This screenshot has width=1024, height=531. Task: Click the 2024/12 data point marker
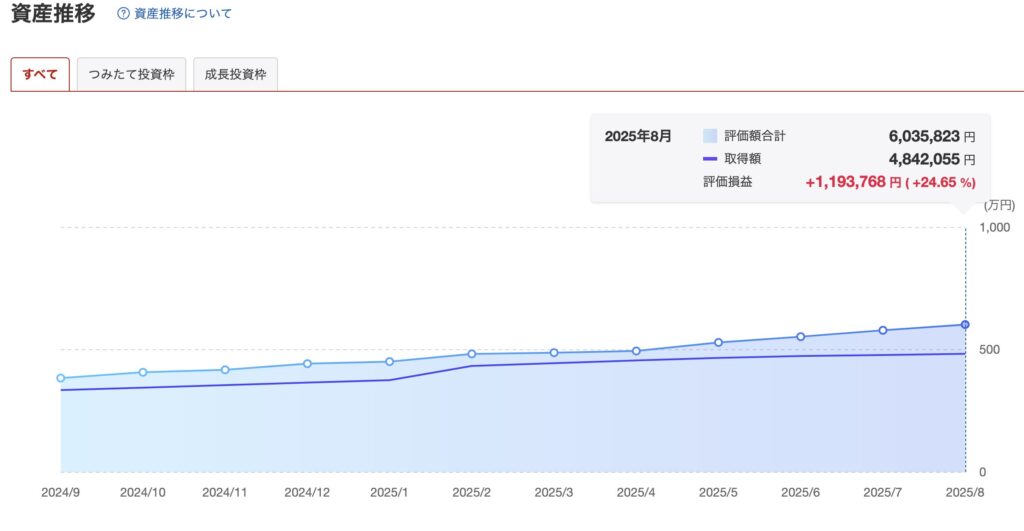click(308, 364)
